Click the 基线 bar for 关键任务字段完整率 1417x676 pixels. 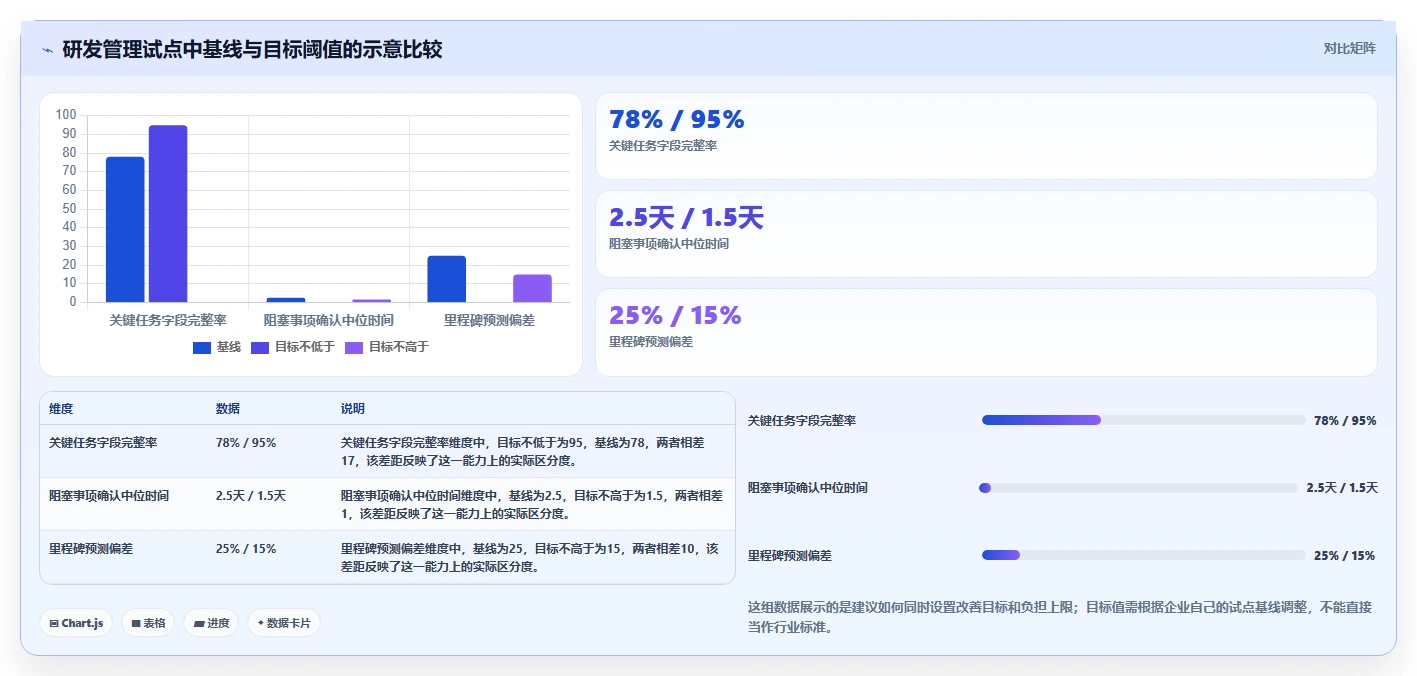click(x=125, y=229)
